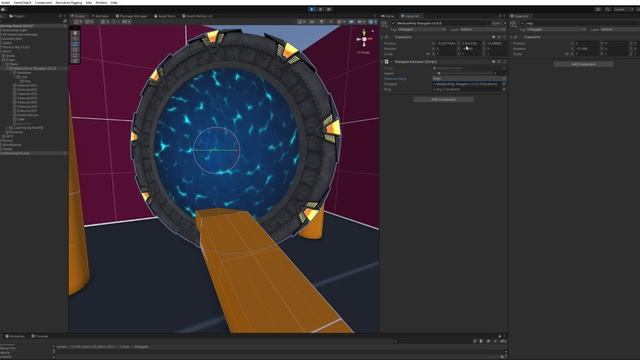Switch to the Animation tab at bottom
The image size is (640, 360).
coord(15,336)
